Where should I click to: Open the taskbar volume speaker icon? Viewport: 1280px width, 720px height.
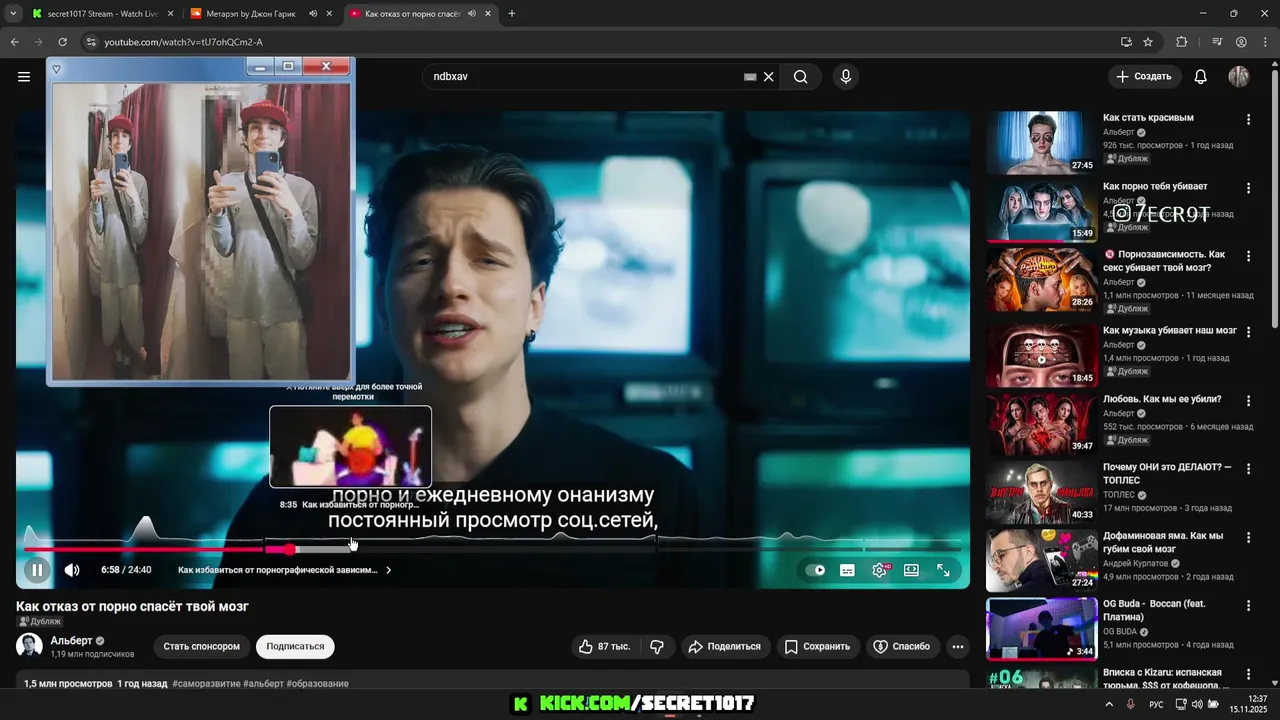[x=1197, y=704]
